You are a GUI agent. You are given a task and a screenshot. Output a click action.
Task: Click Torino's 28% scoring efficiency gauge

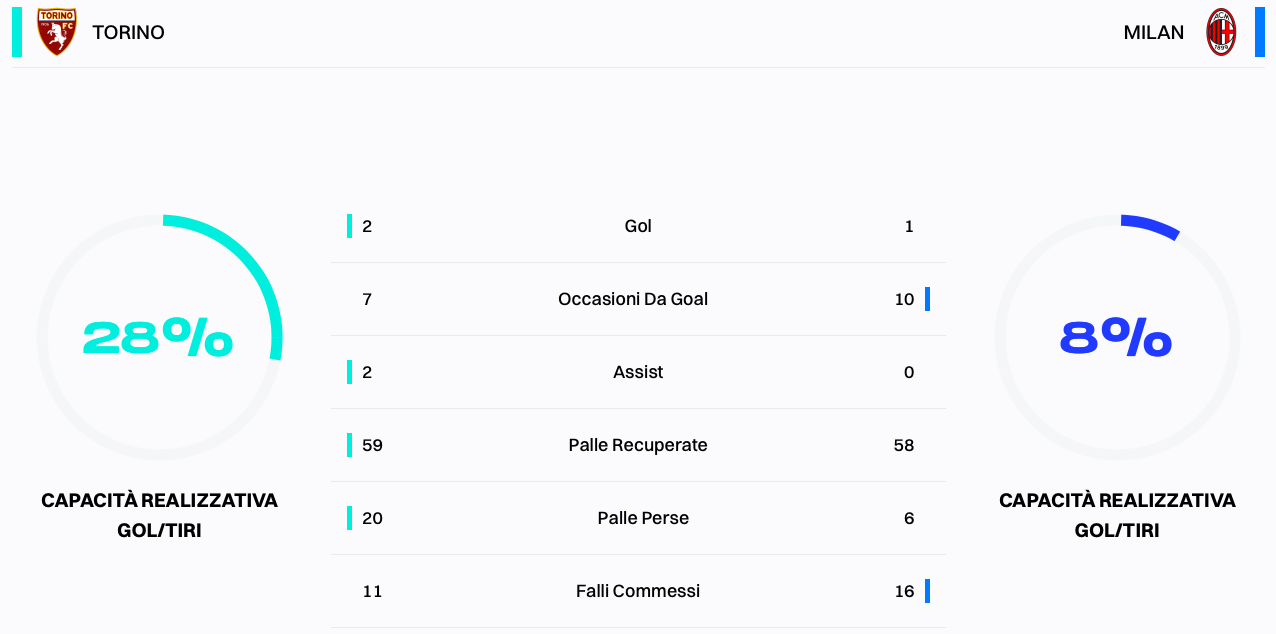[x=160, y=337]
